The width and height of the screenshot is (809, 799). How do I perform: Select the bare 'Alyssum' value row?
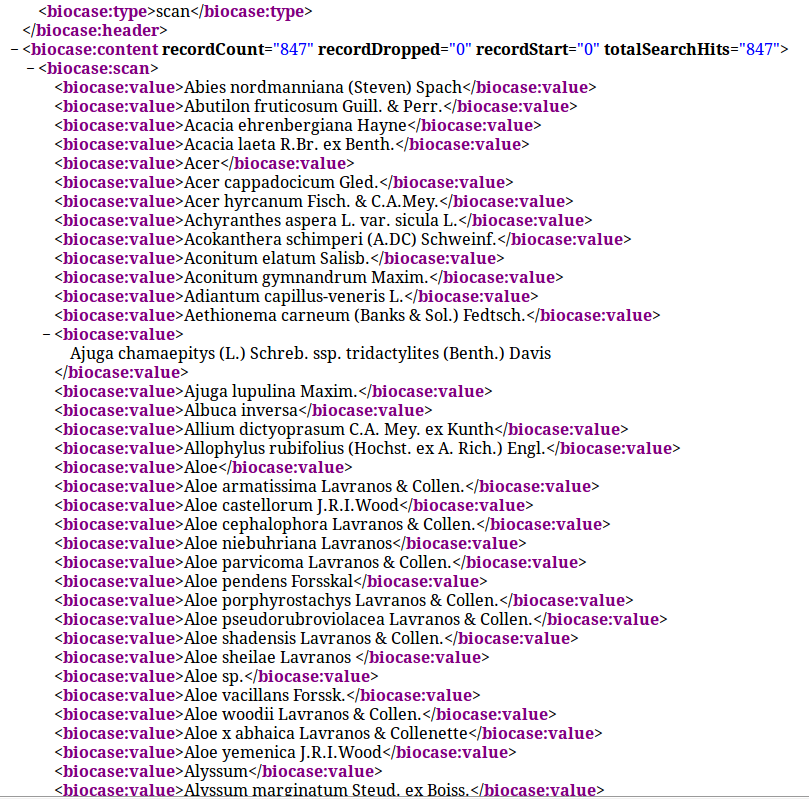pyautogui.click(x=218, y=772)
